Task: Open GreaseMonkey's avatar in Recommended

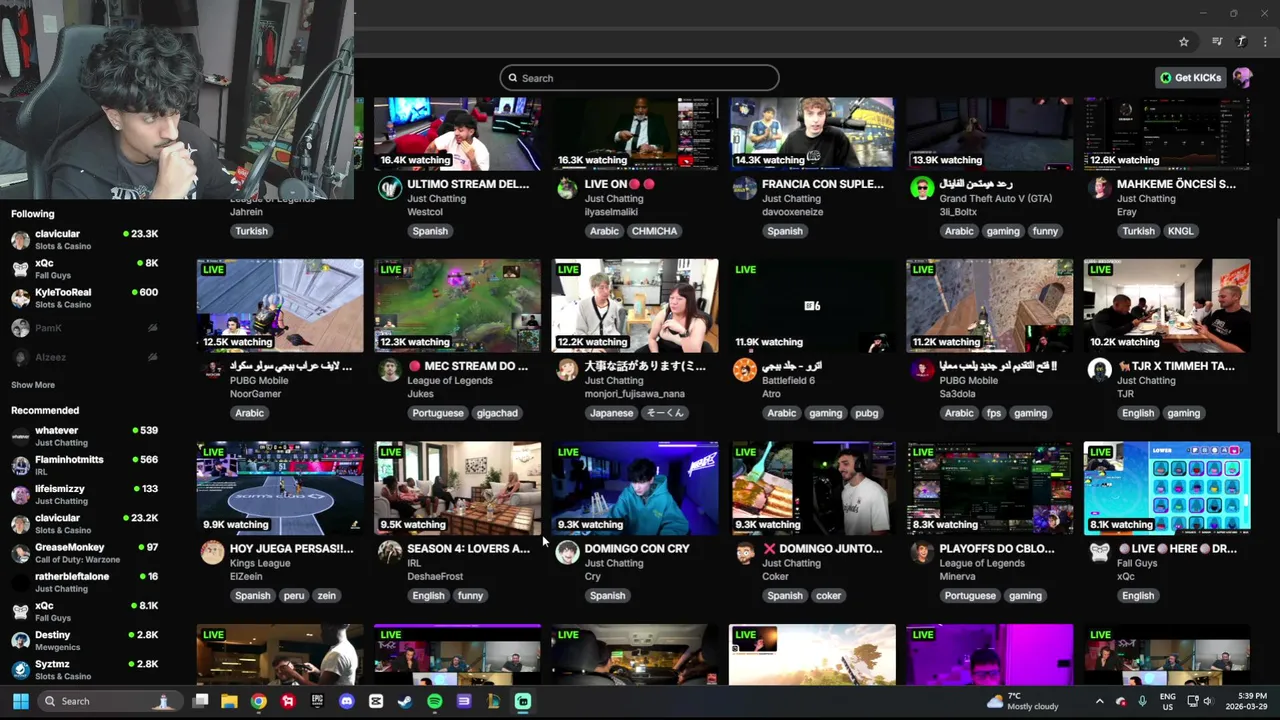Action: click(x=20, y=553)
